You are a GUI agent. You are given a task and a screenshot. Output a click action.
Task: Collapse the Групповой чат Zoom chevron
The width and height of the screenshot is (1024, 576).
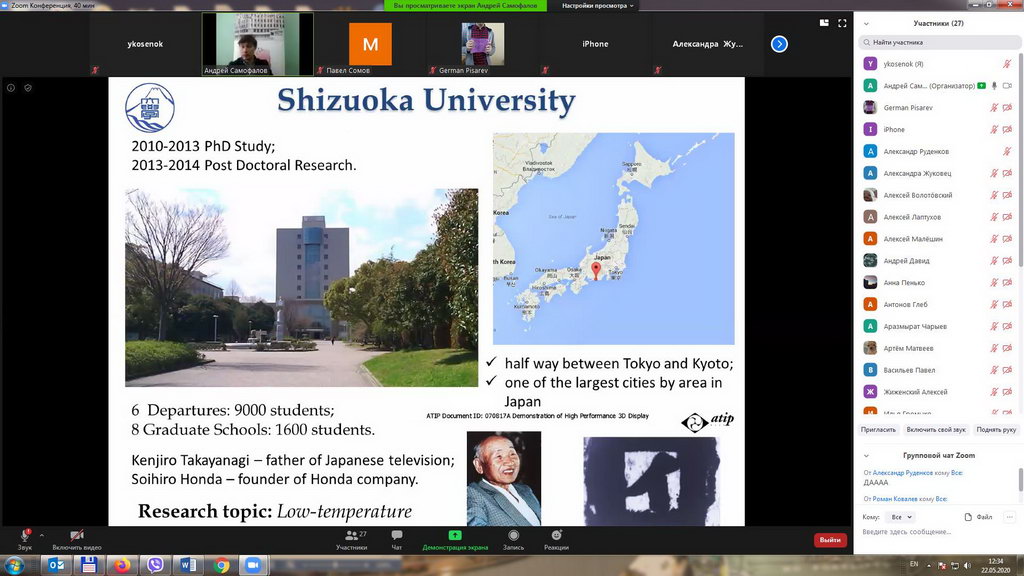point(867,456)
